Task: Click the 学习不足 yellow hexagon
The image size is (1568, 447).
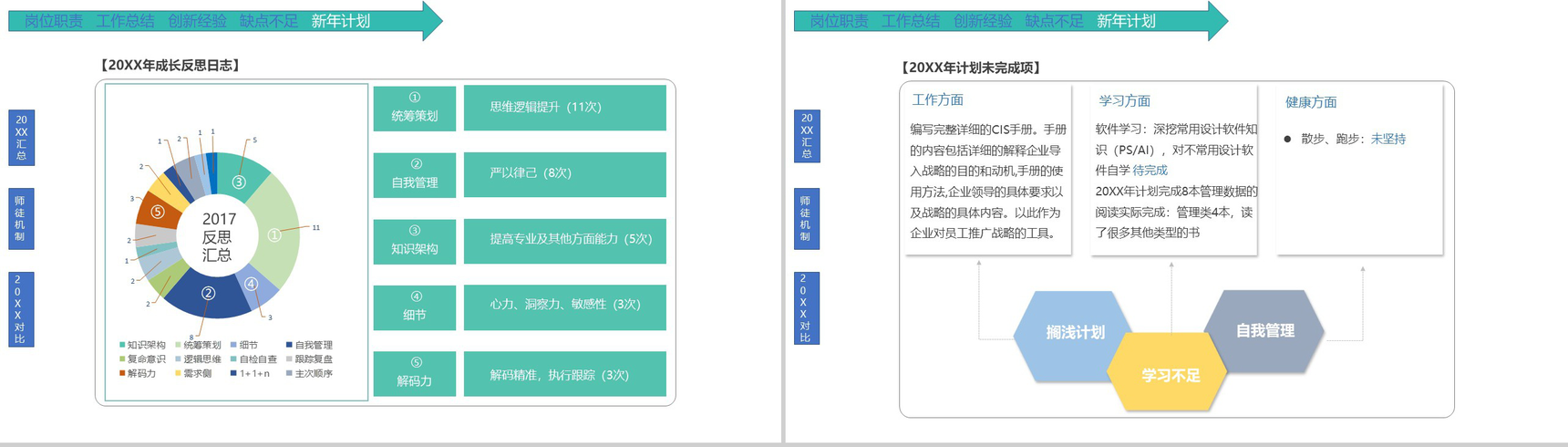Action: click(1170, 375)
